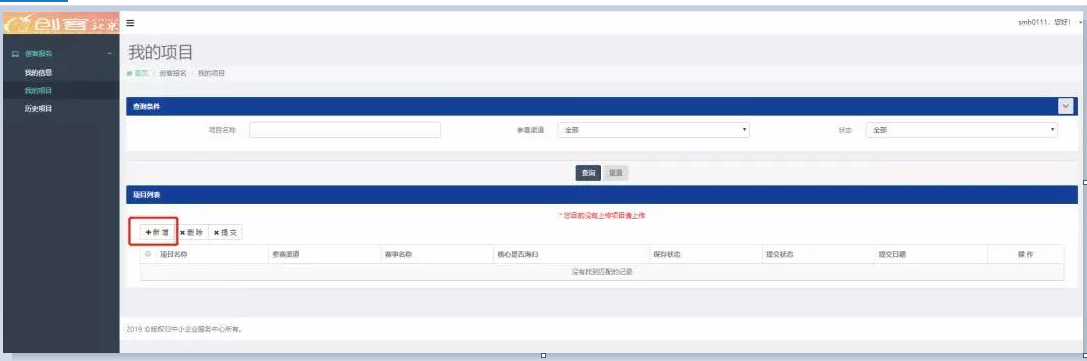Click the 新增 add button

(x=157, y=233)
